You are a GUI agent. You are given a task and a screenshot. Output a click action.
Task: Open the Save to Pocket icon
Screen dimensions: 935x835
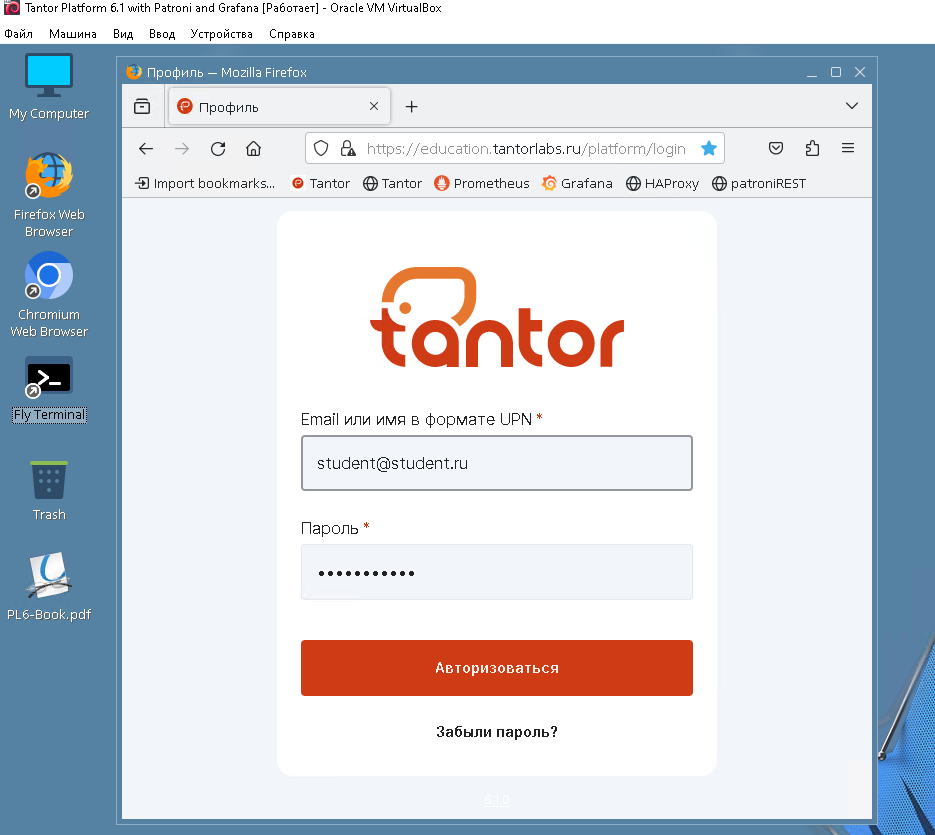(776, 149)
